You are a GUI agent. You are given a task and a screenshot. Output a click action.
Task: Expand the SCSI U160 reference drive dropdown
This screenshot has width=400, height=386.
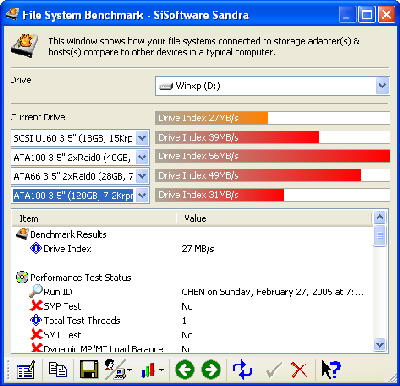click(142, 138)
